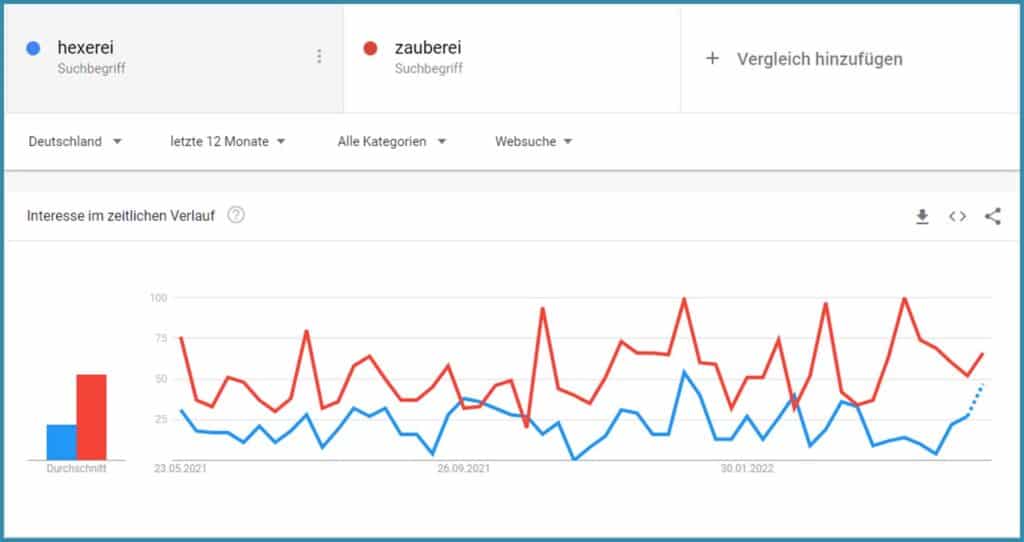Click the blue average bar for hexerei
The image size is (1024, 542).
61,442
